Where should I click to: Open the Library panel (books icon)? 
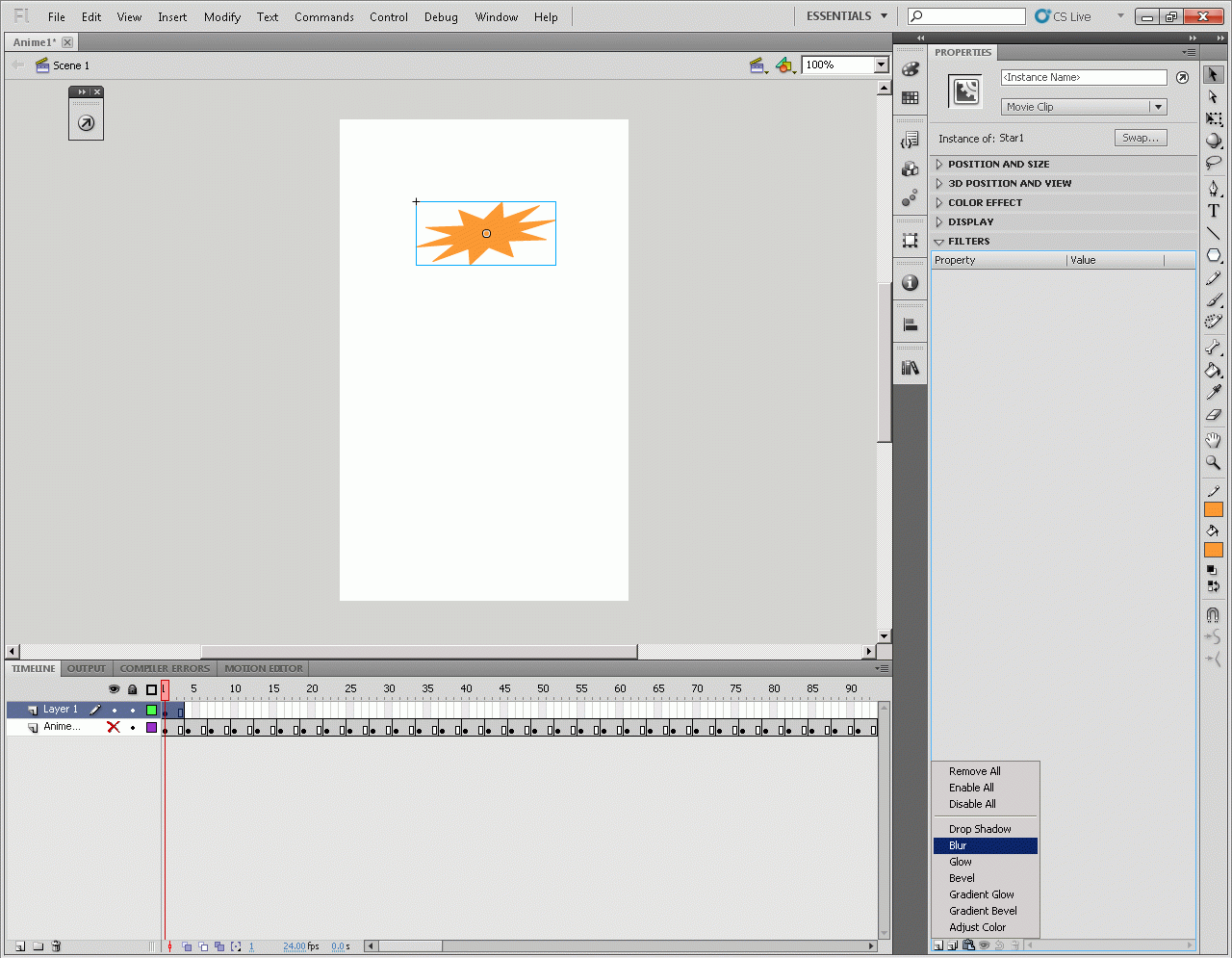(911, 368)
